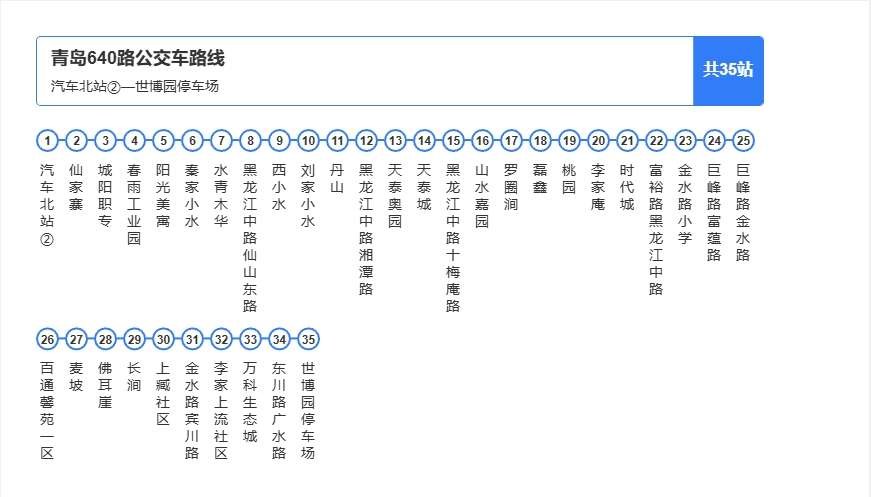Click station marker number 19
Screen dimensions: 871x497
[569, 140]
